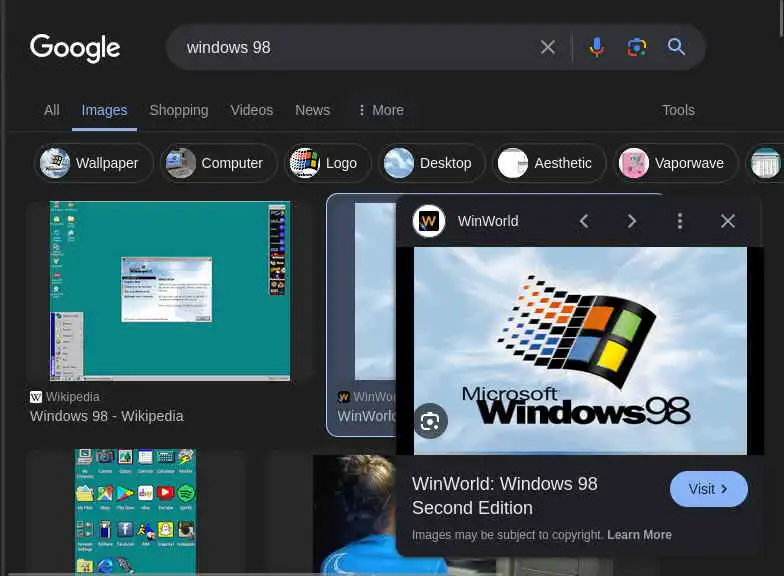Filter by the Desktop chip
Screen dimensions: 784x576
(x=432, y=163)
